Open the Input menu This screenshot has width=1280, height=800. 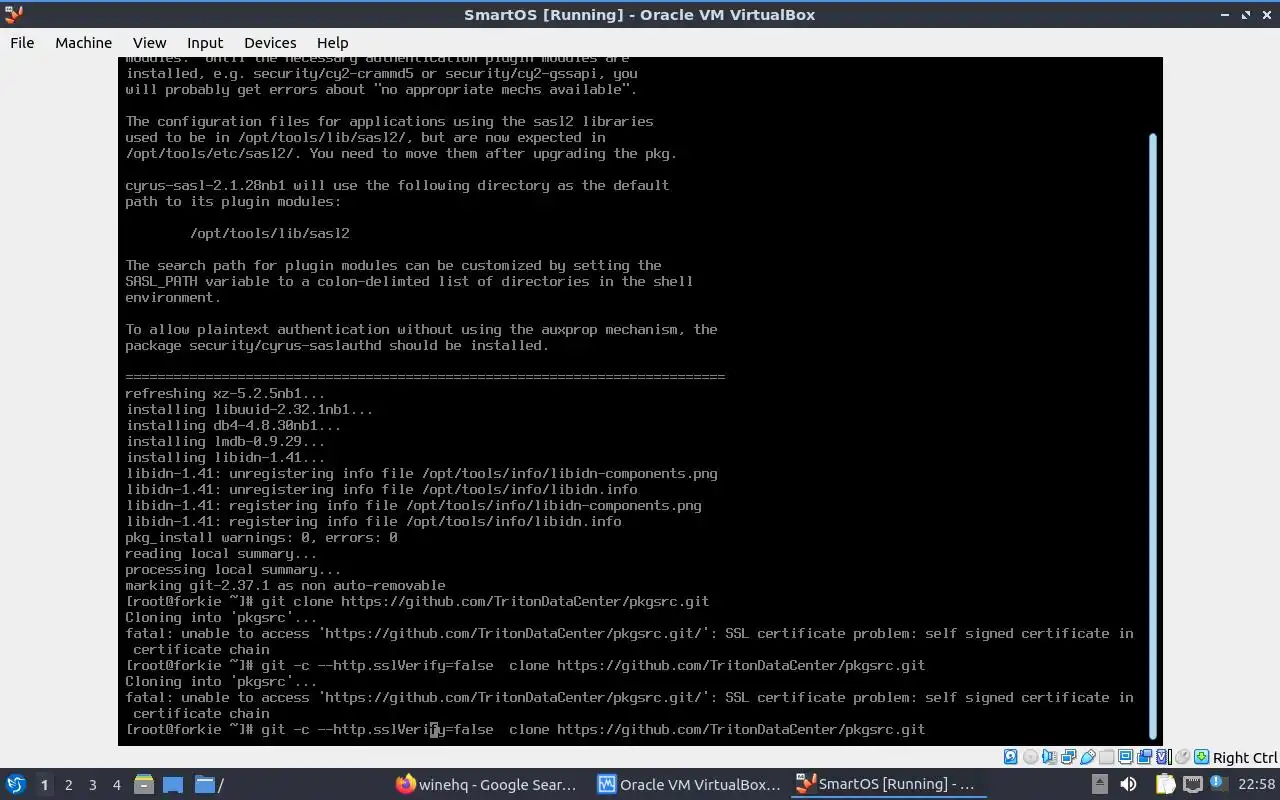(204, 42)
